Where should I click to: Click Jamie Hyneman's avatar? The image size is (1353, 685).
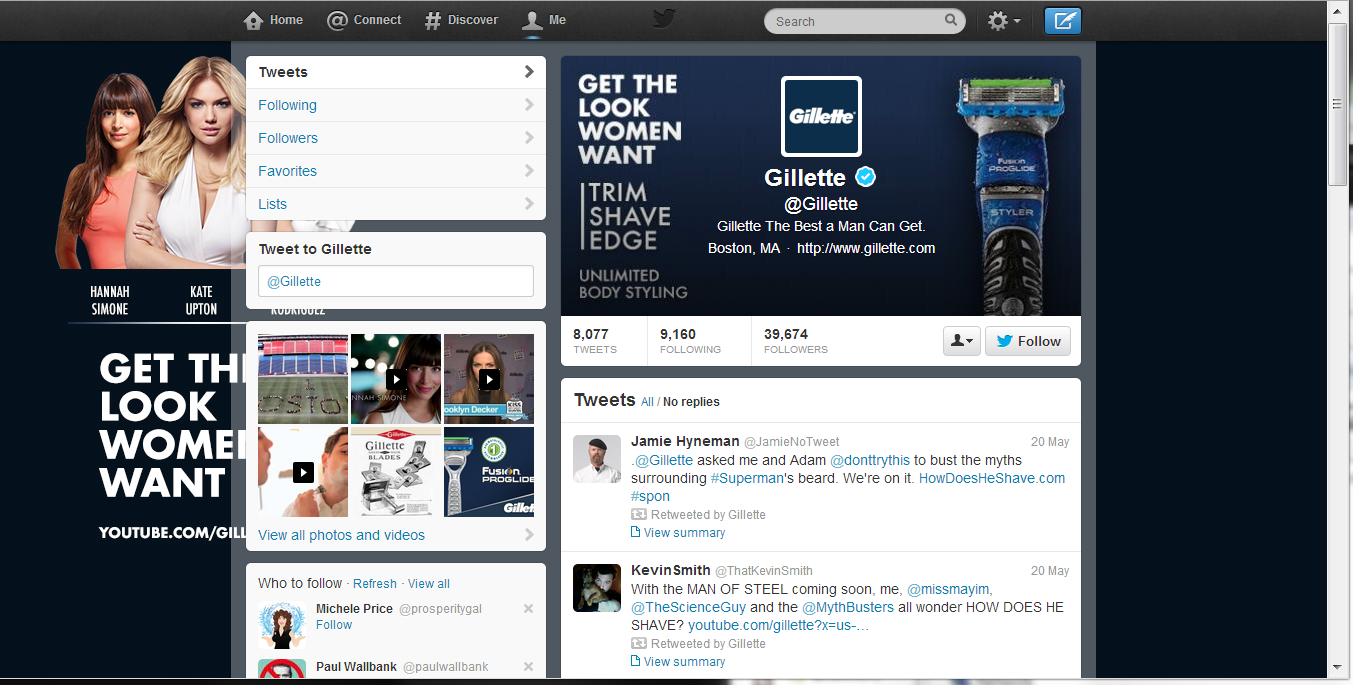597,459
